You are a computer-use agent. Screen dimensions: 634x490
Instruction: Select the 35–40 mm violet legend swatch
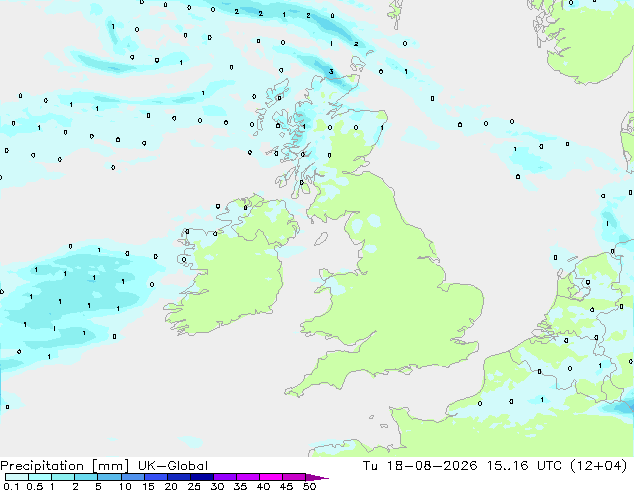(247, 477)
